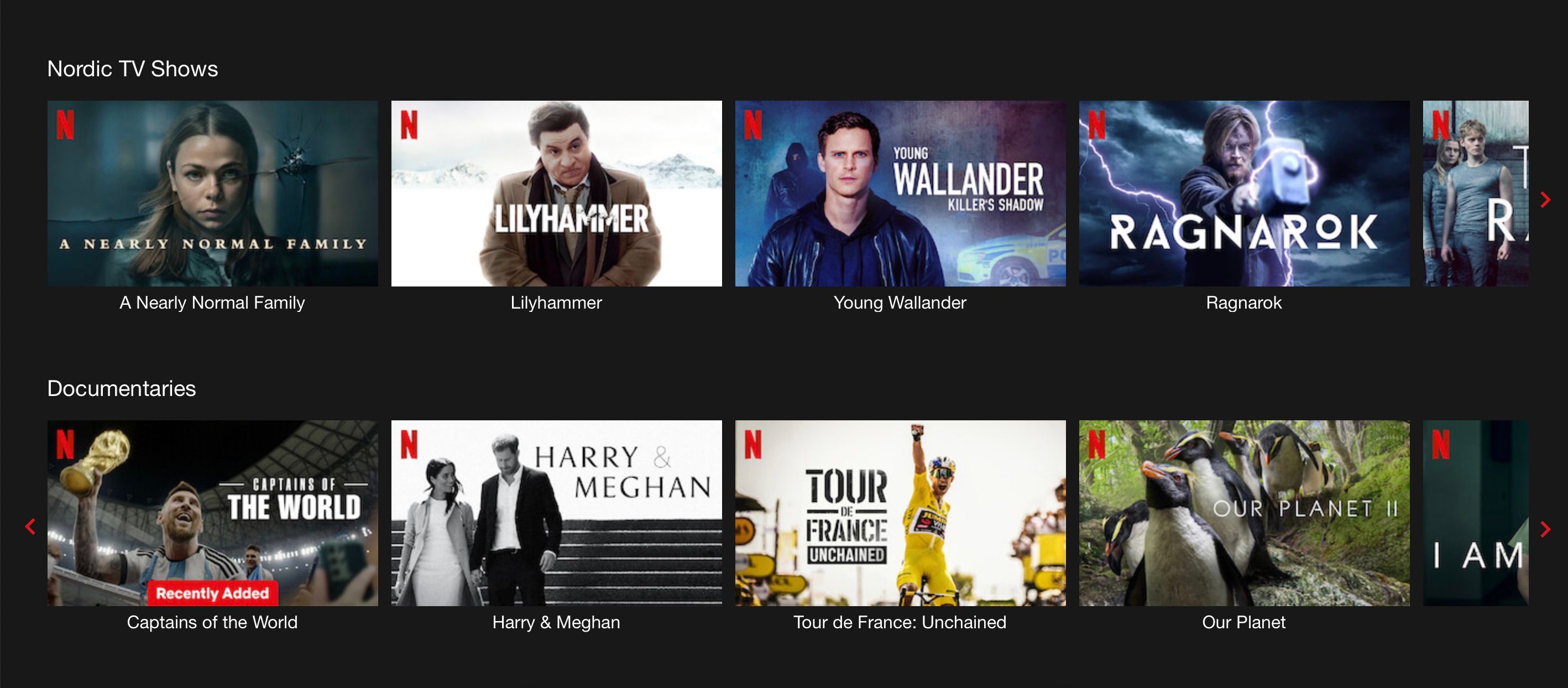Viewport: 1568px width, 688px height.
Task: Open A Nearly Normal Family via its title link
Action: coord(212,303)
